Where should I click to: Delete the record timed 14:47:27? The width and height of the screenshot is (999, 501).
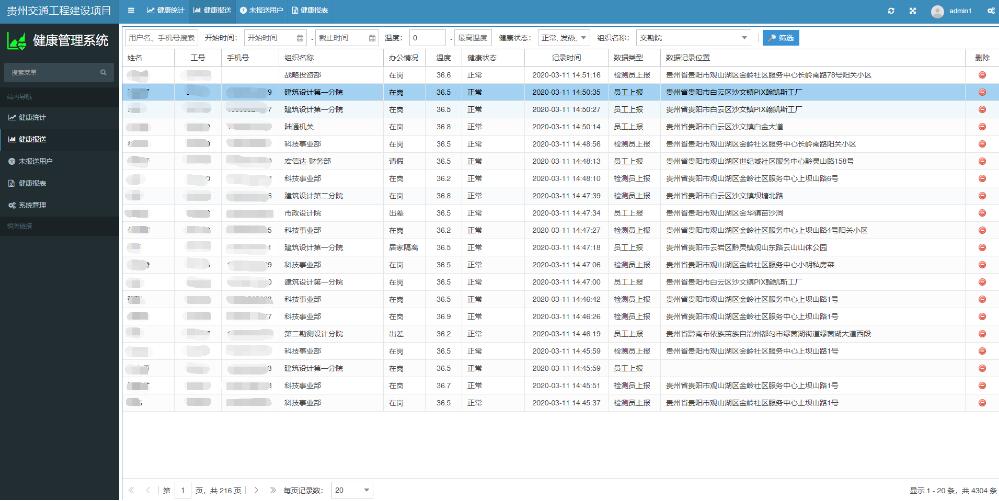(982, 230)
